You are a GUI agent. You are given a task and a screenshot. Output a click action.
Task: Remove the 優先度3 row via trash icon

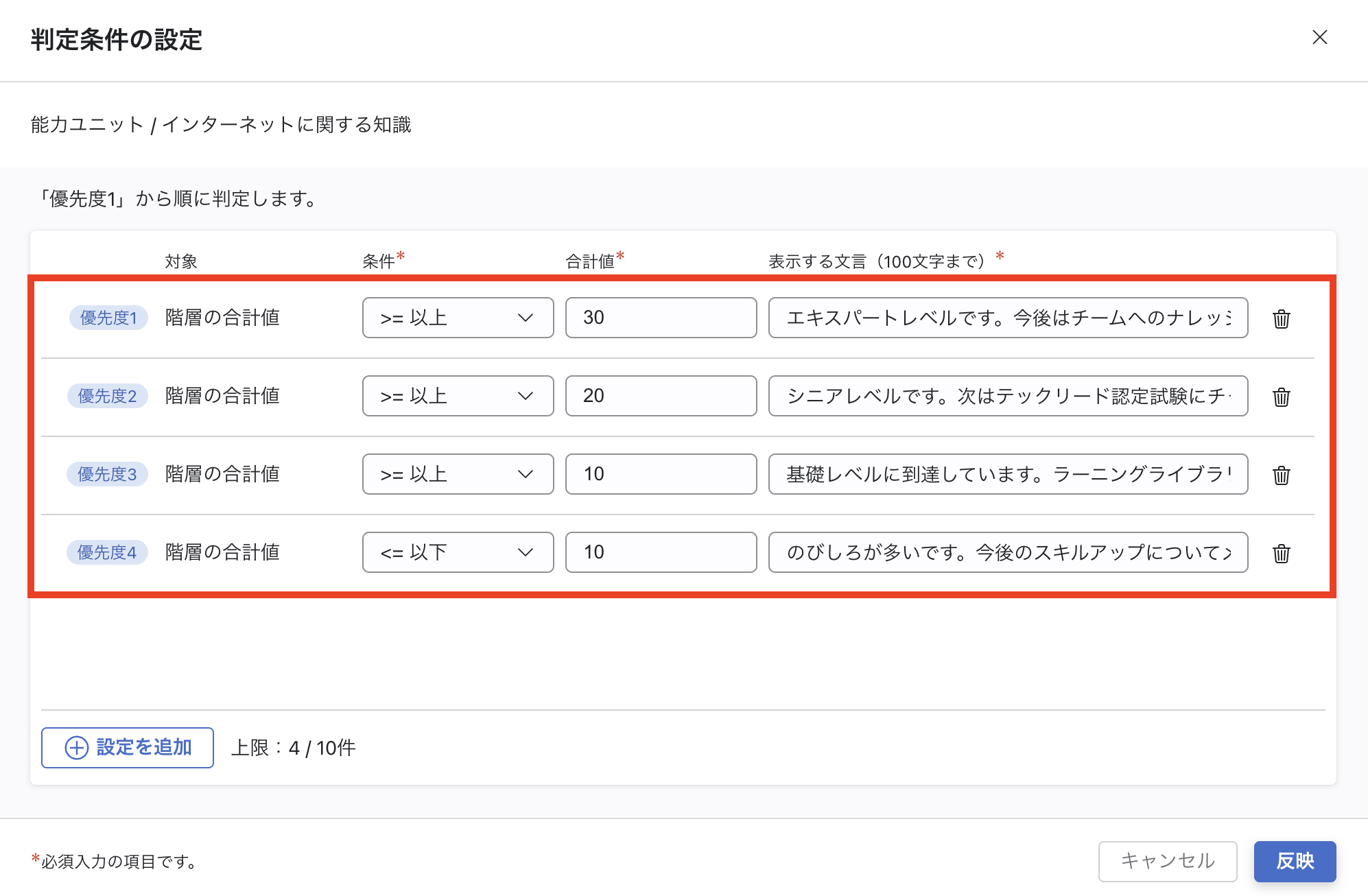[1281, 475]
